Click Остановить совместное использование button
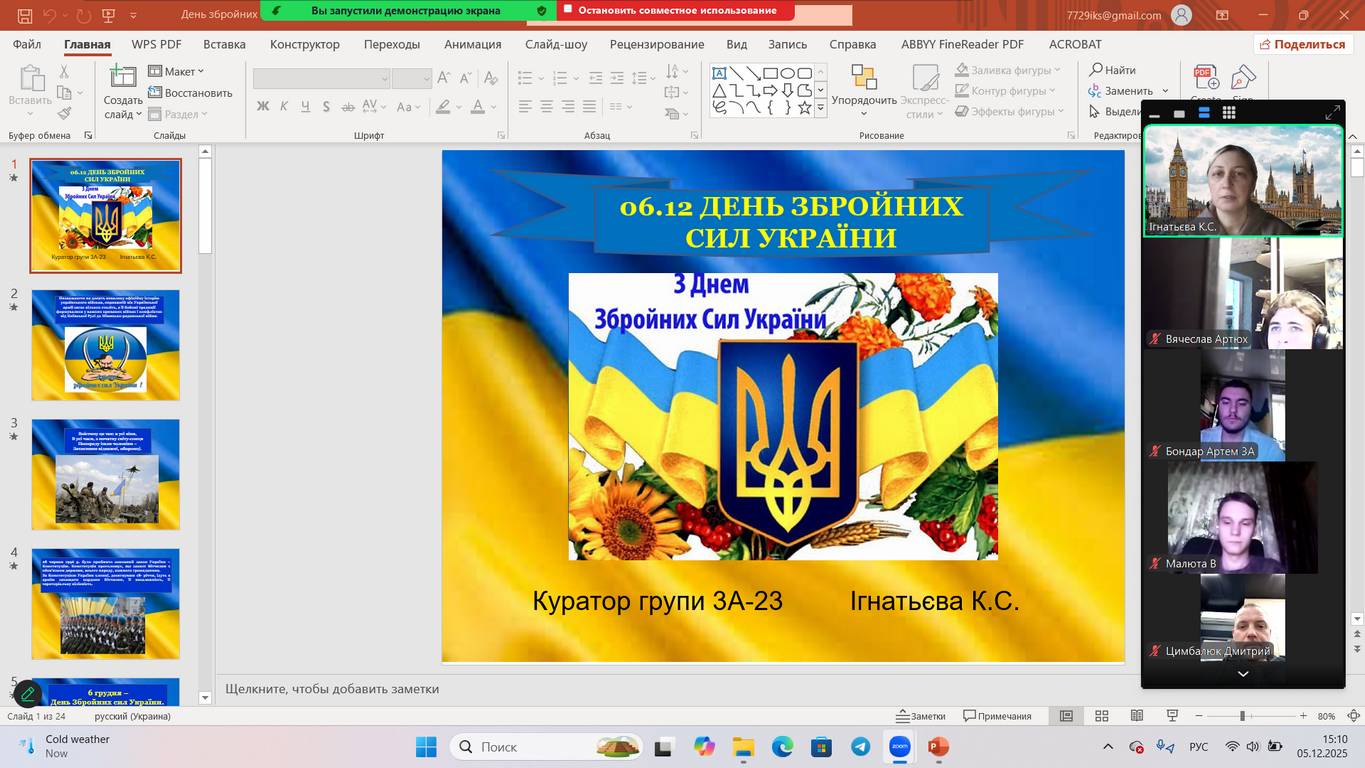This screenshot has width=1365, height=768. [676, 10]
